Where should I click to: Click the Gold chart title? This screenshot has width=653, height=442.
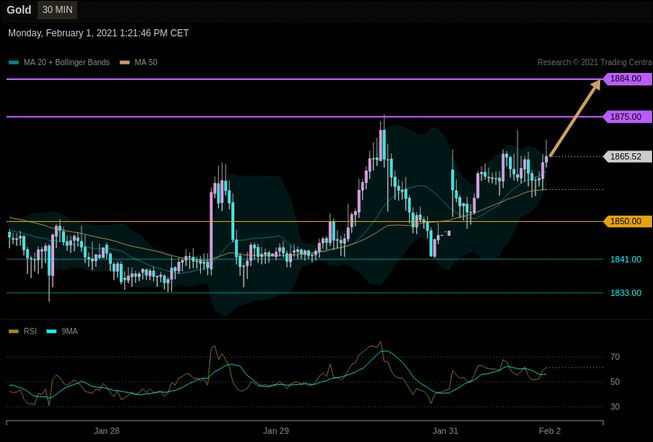click(x=19, y=10)
